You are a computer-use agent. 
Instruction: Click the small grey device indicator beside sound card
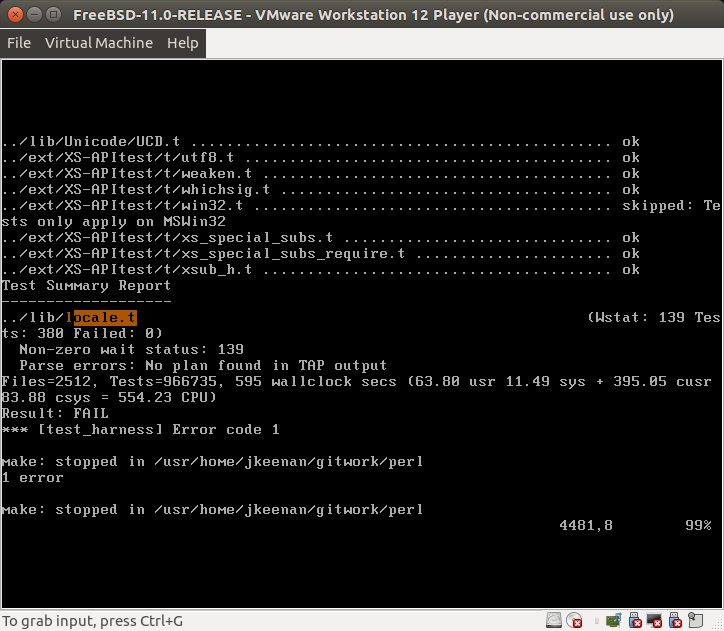[x=597, y=620]
